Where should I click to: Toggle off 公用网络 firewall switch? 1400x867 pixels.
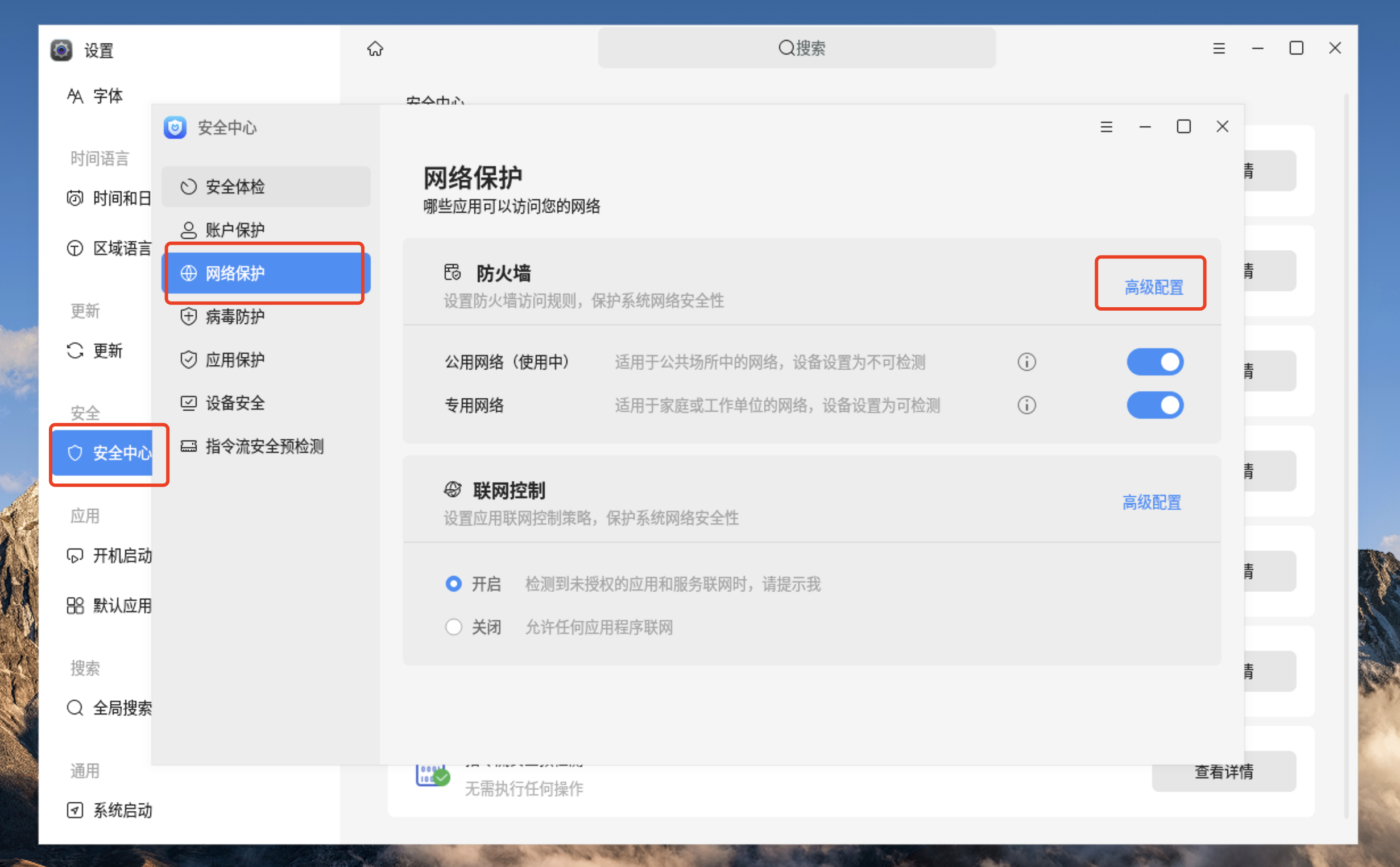coord(1155,362)
